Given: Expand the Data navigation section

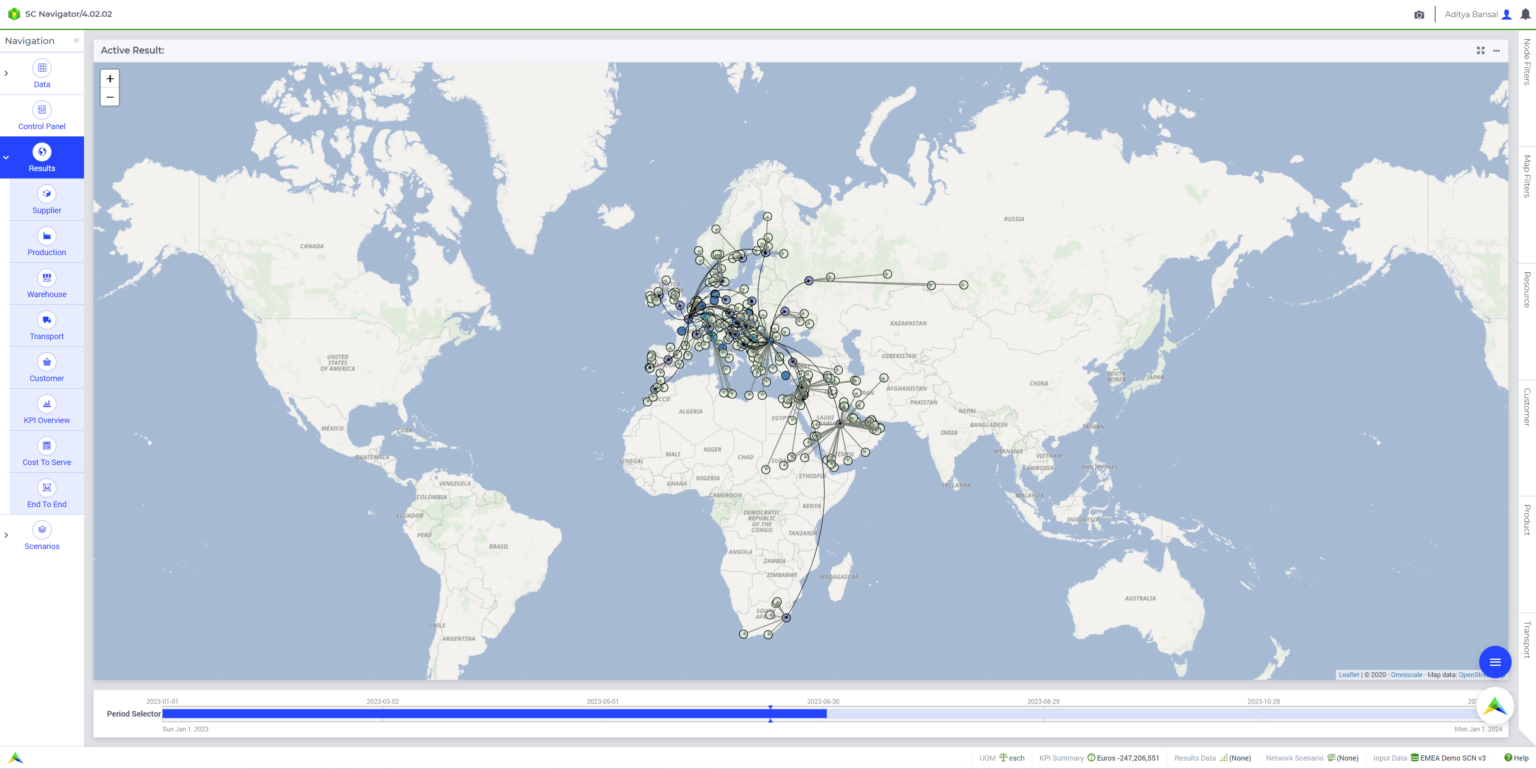Looking at the screenshot, I should click(x=7, y=73).
